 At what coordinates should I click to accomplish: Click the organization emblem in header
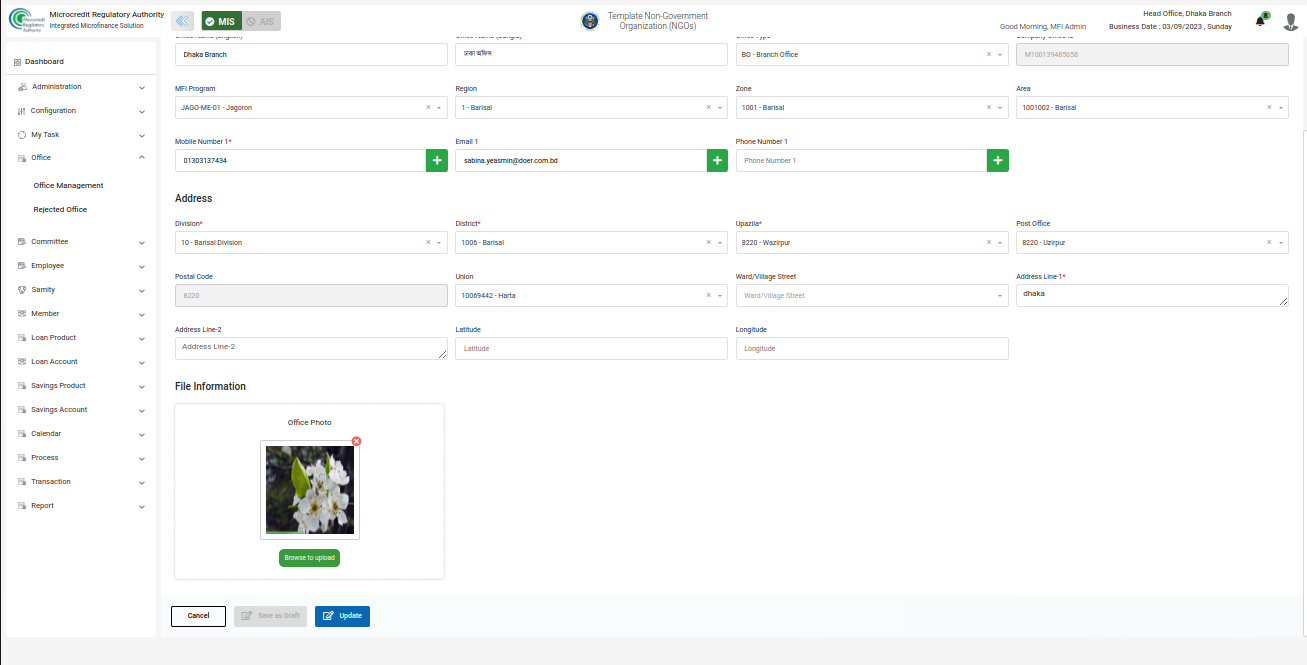pyautogui.click(x=590, y=21)
